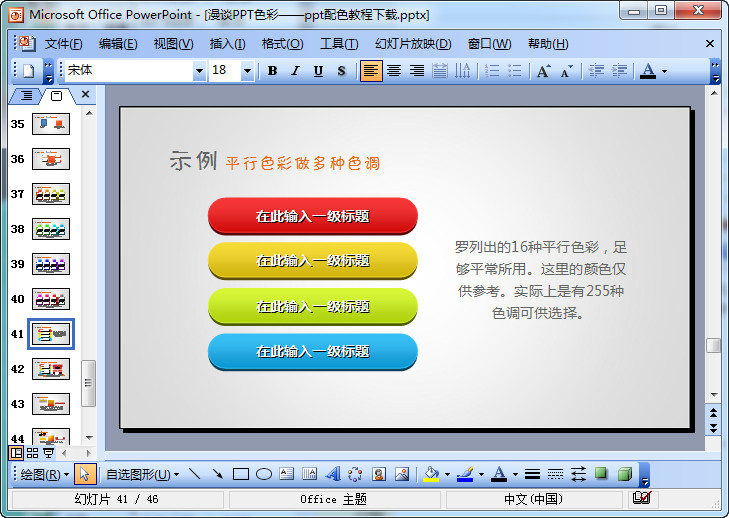Toggle text Shadow formatting

[341, 71]
